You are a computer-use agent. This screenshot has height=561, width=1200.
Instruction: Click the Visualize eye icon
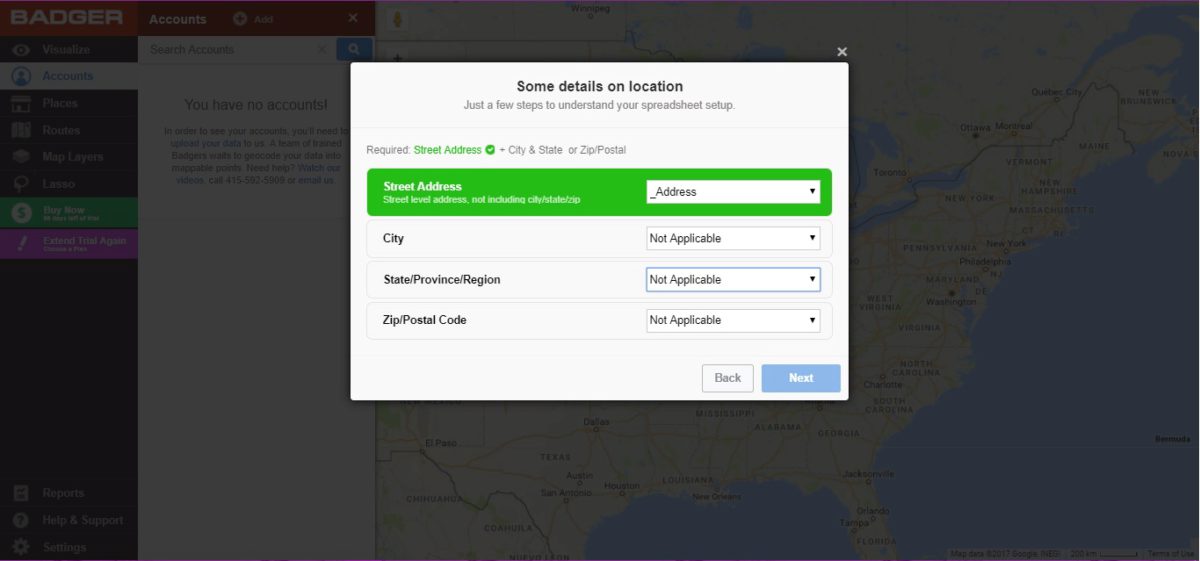21,49
